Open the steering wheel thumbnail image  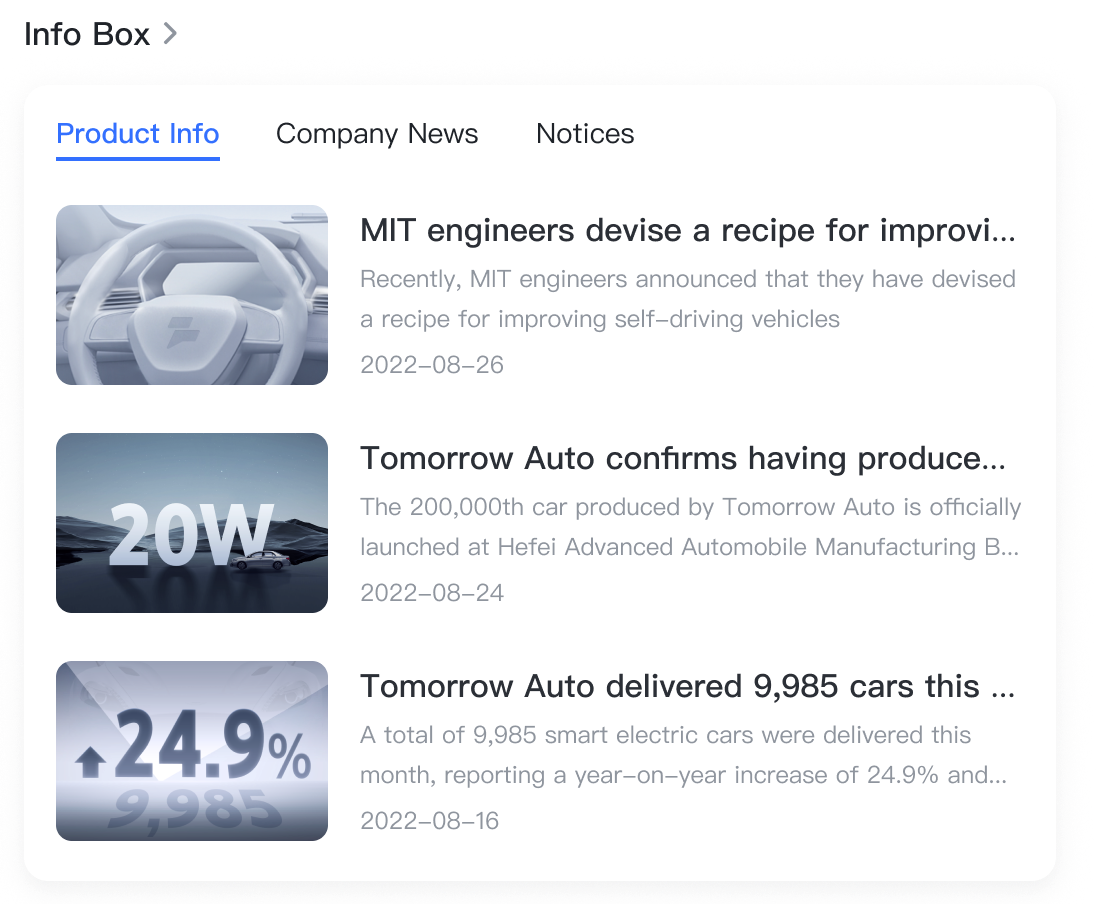pos(192,295)
